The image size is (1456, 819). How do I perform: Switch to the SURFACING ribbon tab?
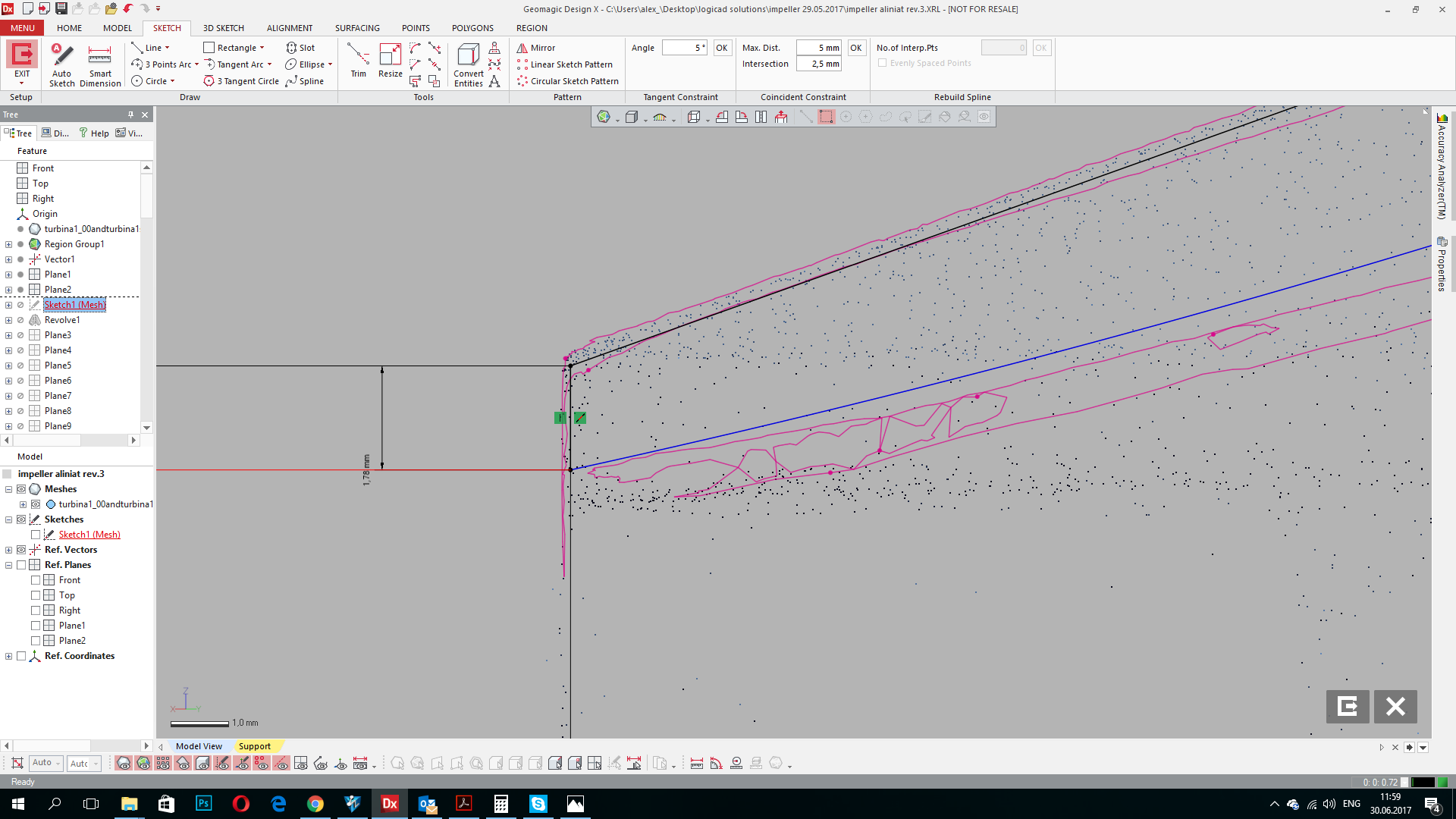pyautogui.click(x=357, y=28)
